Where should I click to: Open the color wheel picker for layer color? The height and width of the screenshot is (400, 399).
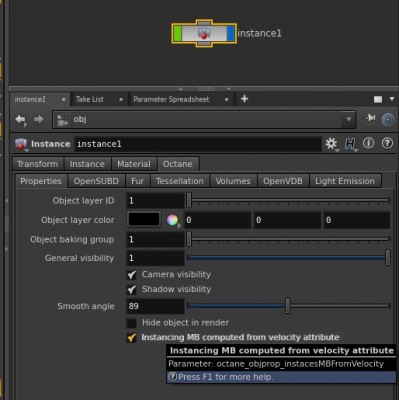(x=172, y=220)
